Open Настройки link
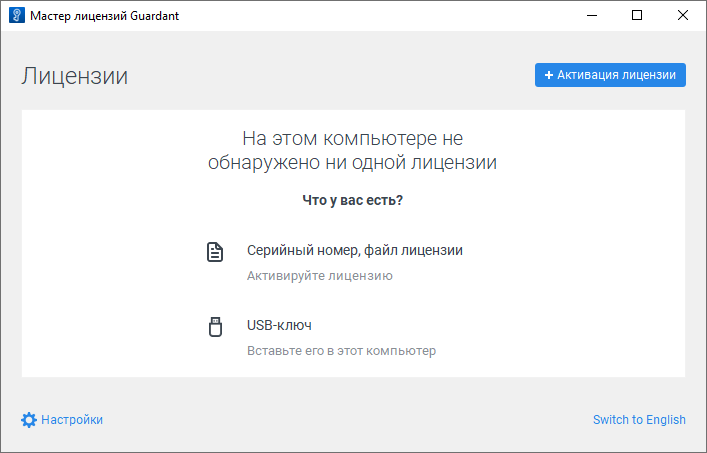This screenshot has width=707, height=453. 72,420
